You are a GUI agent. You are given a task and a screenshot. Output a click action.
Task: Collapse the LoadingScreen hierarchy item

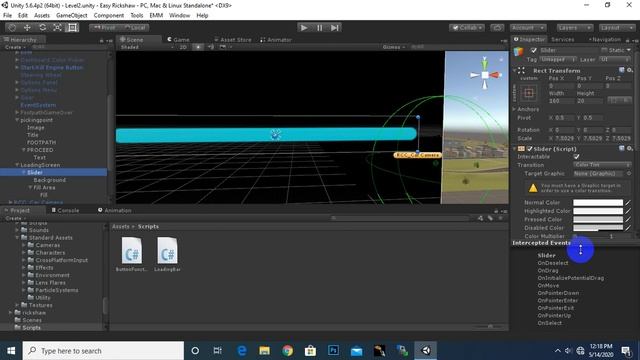17,165
